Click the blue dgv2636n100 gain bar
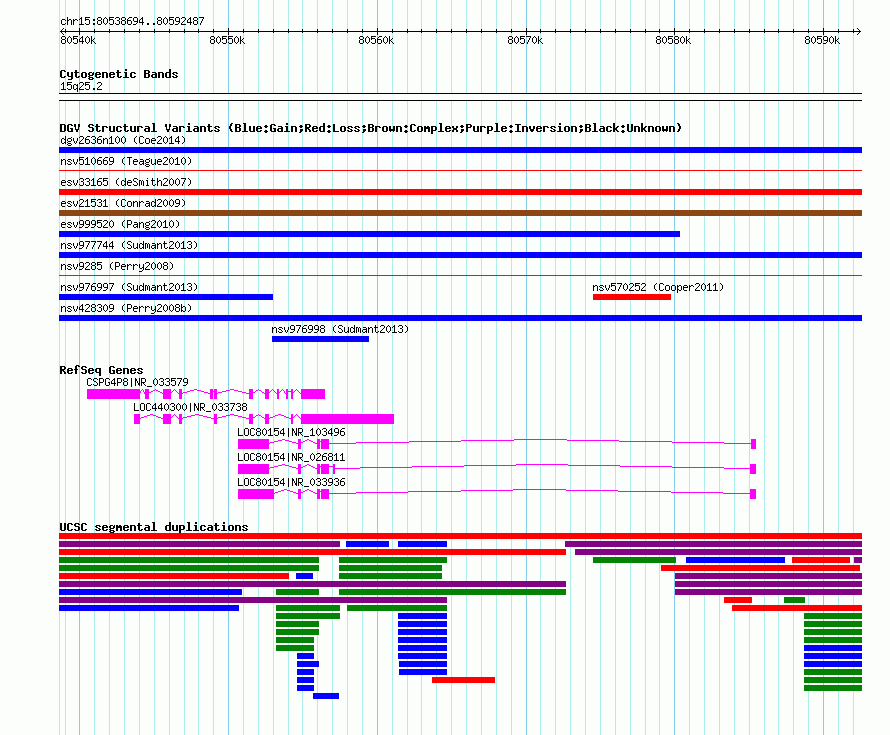Viewport: 890px width, 735px height. click(x=460, y=150)
